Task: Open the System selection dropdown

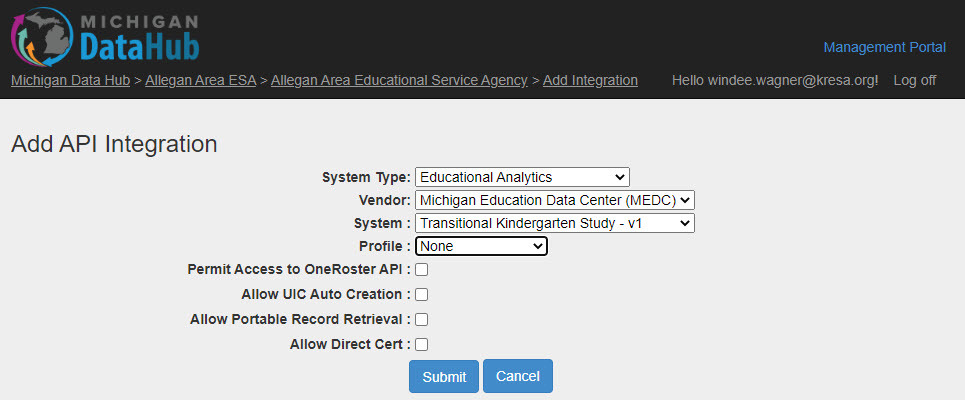Action: pos(555,223)
